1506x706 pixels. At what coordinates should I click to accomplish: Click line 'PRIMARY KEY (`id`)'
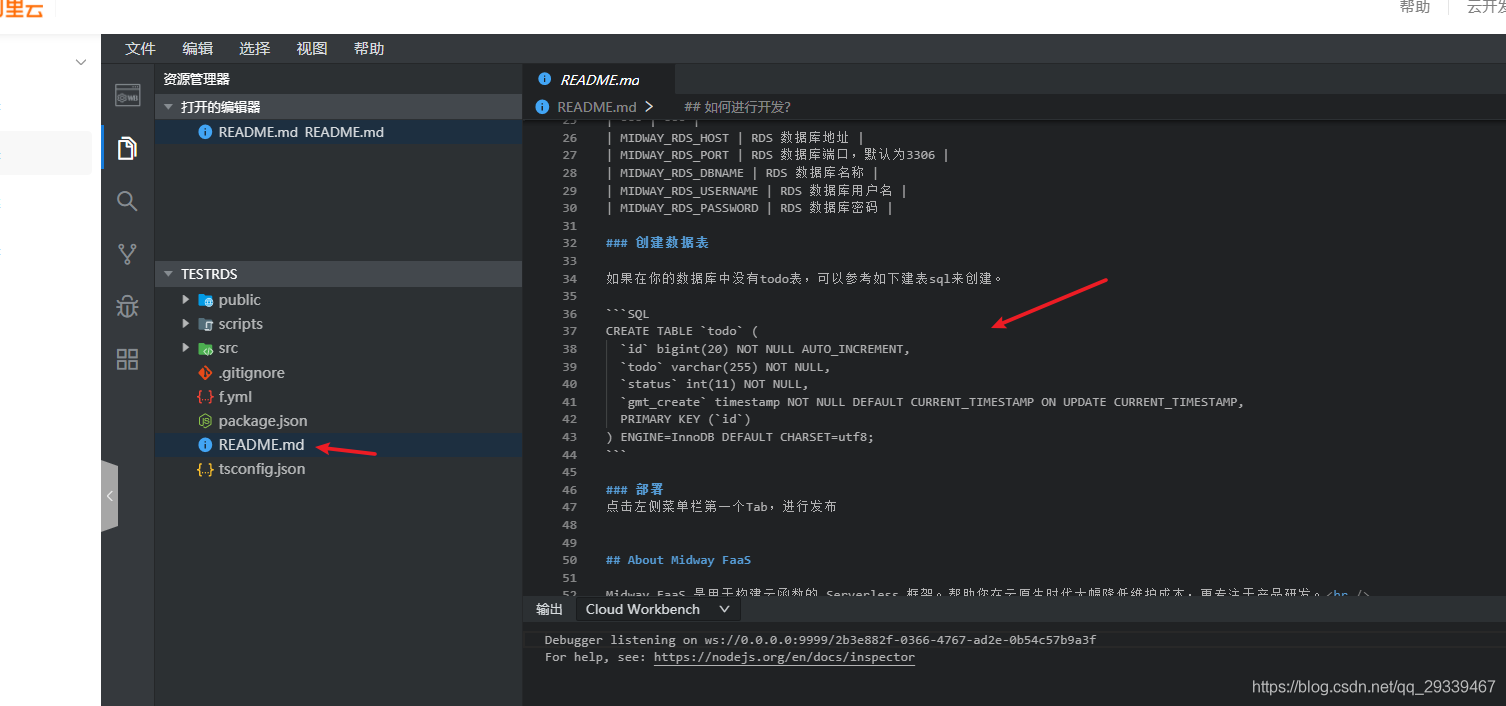tap(685, 419)
